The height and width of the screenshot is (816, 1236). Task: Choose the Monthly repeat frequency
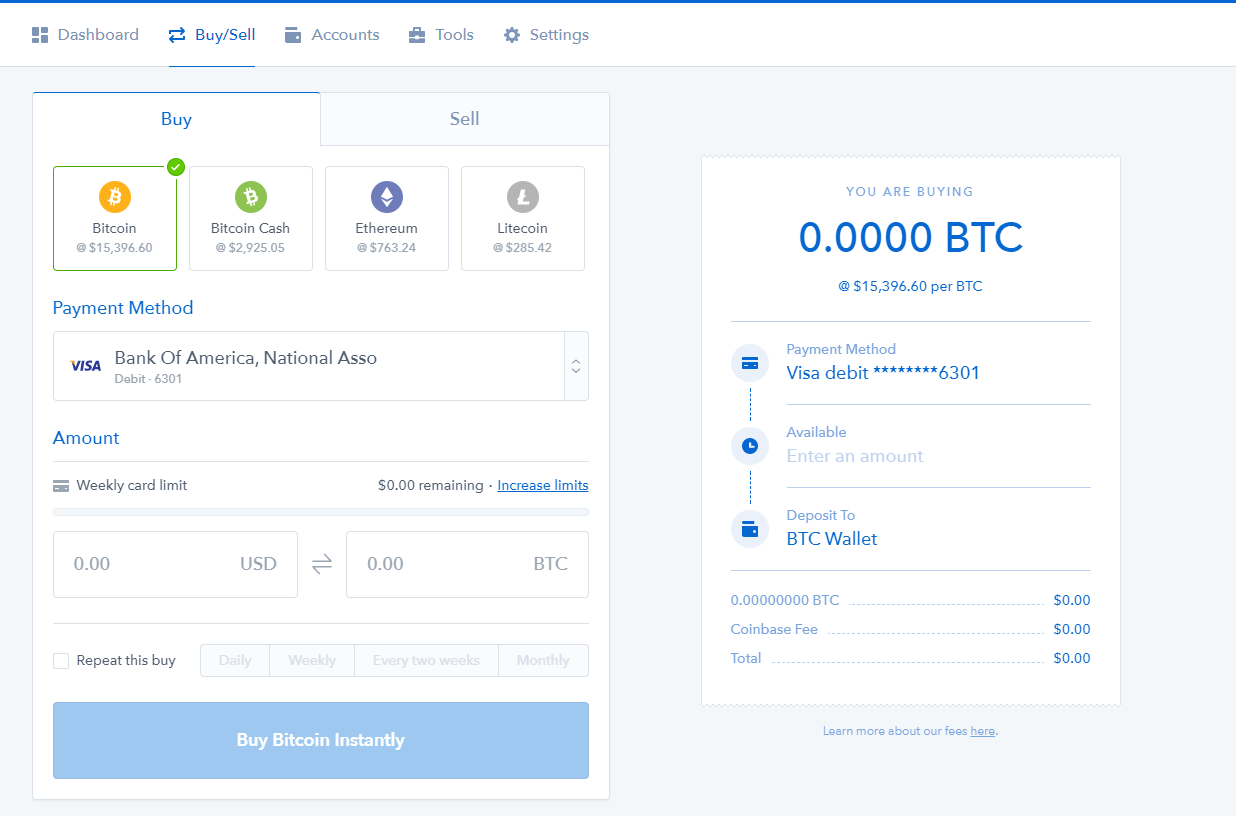(x=543, y=661)
